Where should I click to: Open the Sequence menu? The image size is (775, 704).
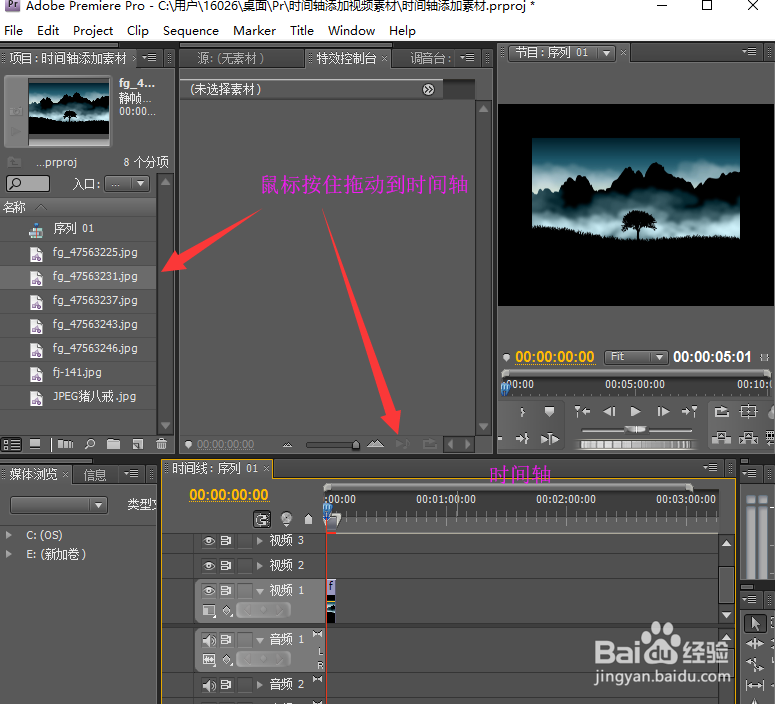[191, 31]
